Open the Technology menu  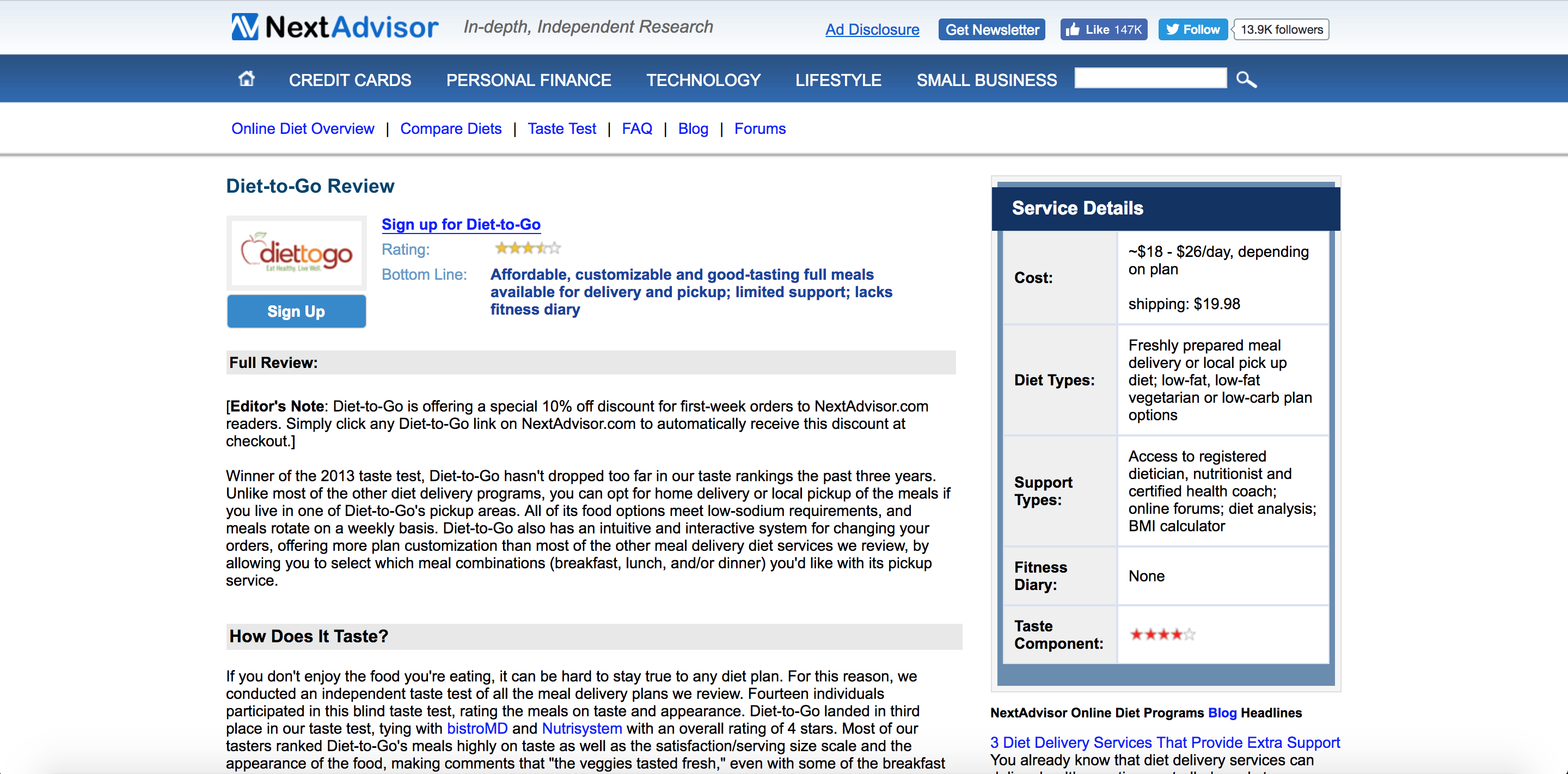[x=703, y=79]
